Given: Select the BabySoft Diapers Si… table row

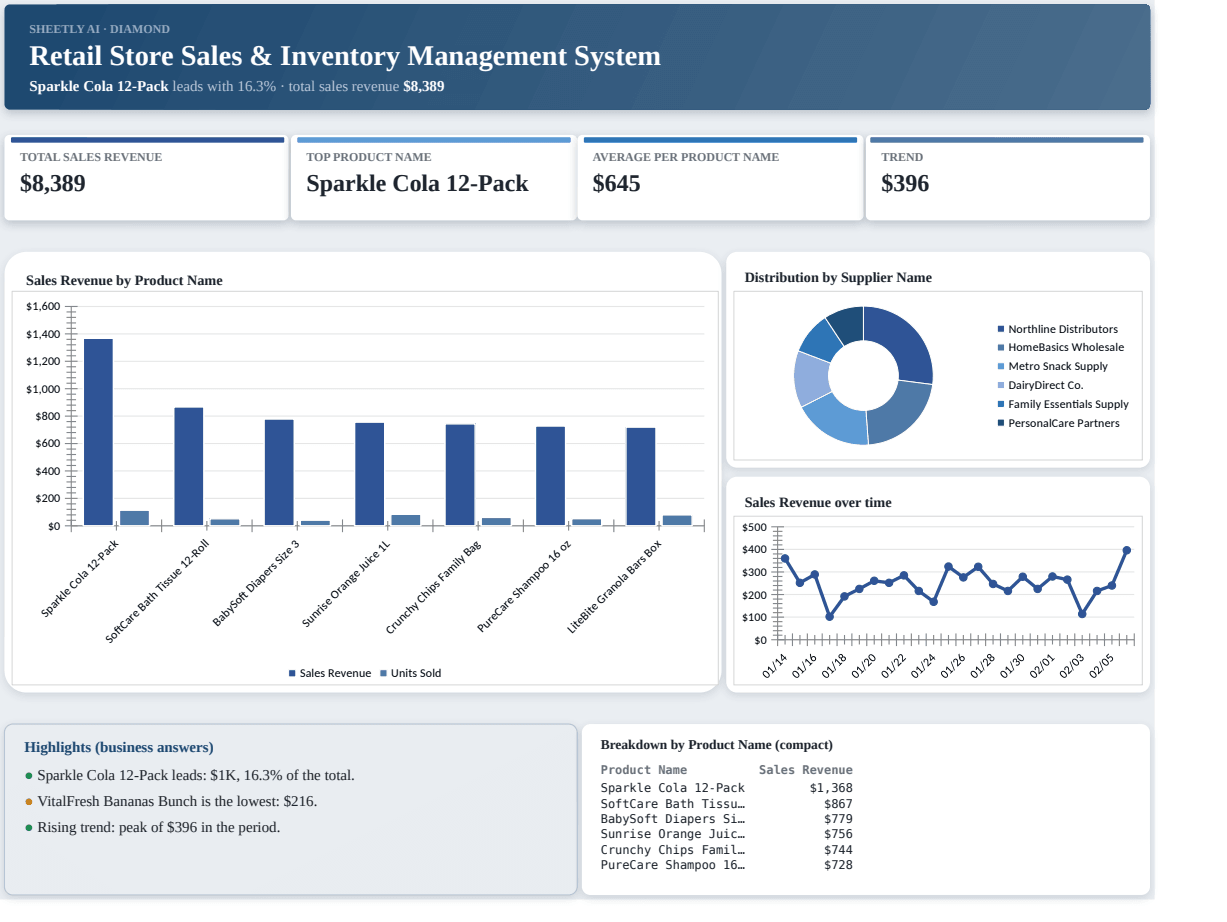Looking at the screenshot, I should (727, 819).
